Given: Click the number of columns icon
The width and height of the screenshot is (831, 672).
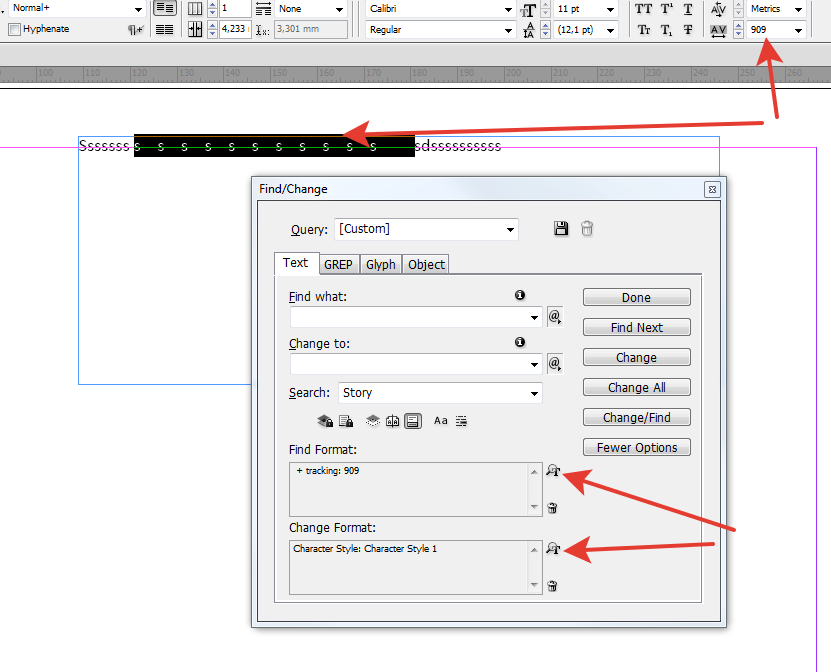Looking at the screenshot, I should (x=195, y=8).
